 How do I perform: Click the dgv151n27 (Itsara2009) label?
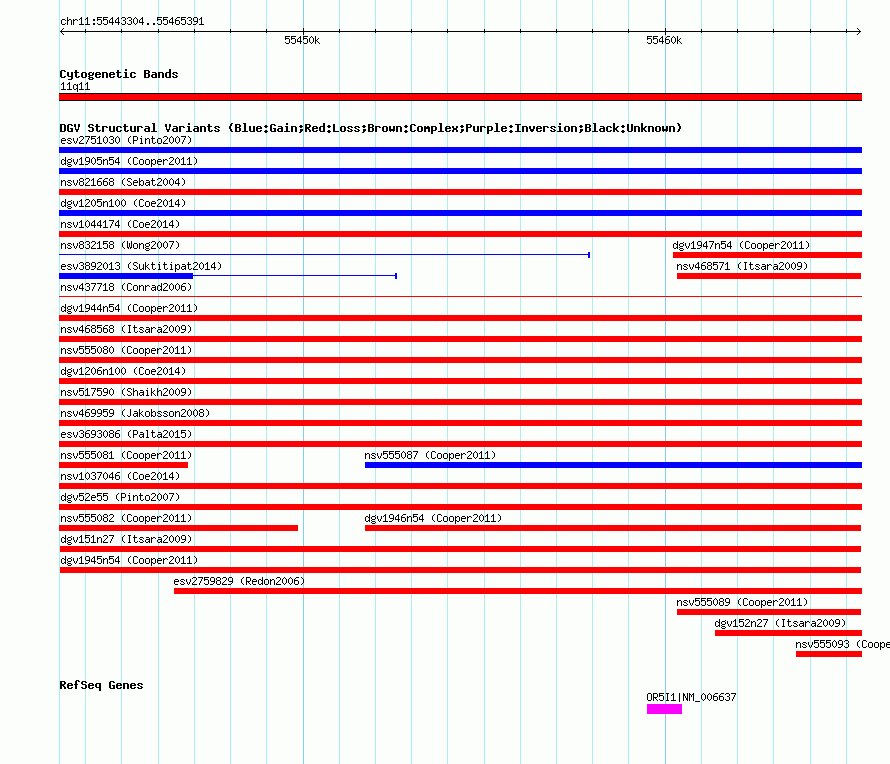[x=126, y=539]
